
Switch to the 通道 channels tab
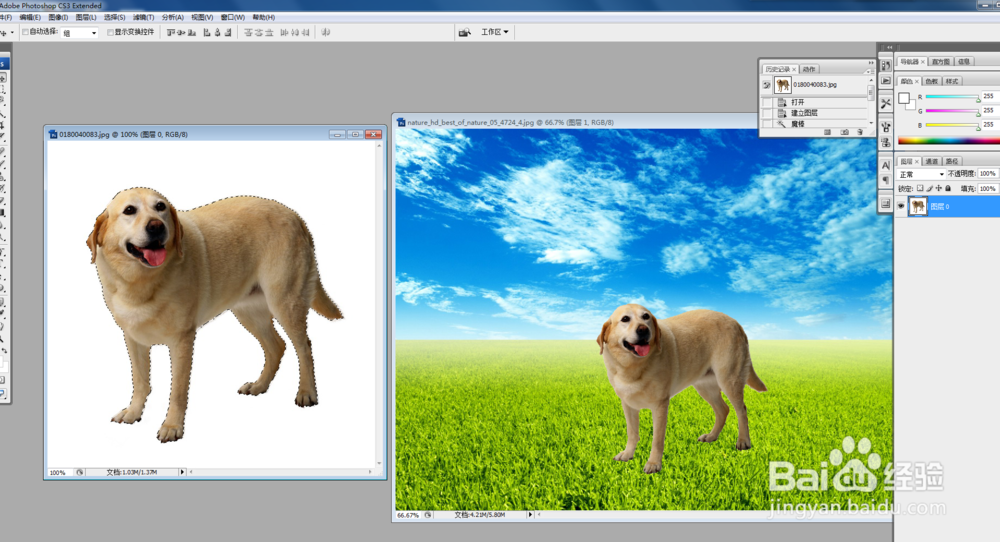[x=931, y=160]
